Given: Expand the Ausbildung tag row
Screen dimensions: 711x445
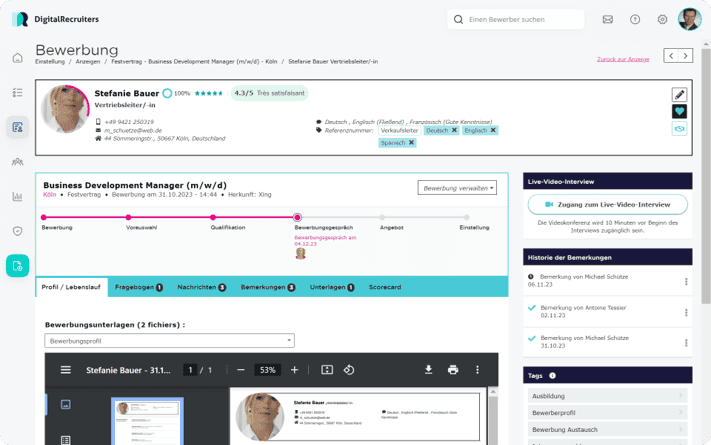Looking at the screenshot, I should coord(607,396).
